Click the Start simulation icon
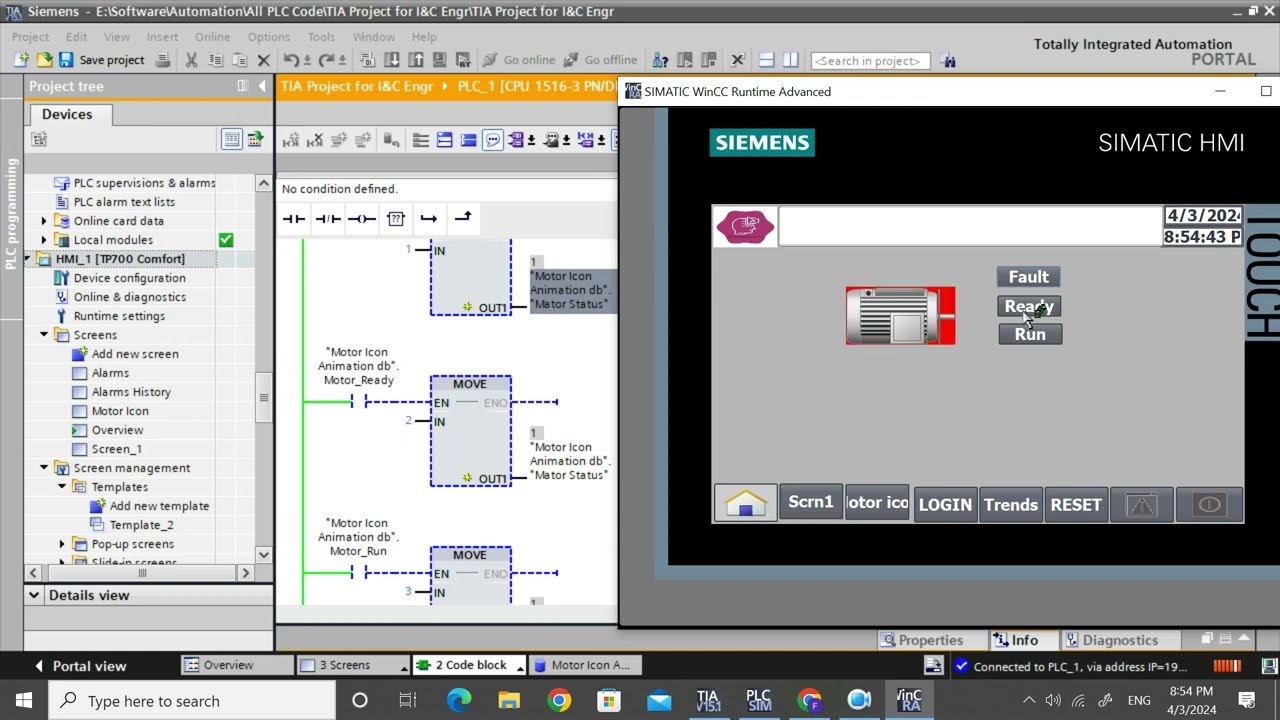 coord(441,60)
